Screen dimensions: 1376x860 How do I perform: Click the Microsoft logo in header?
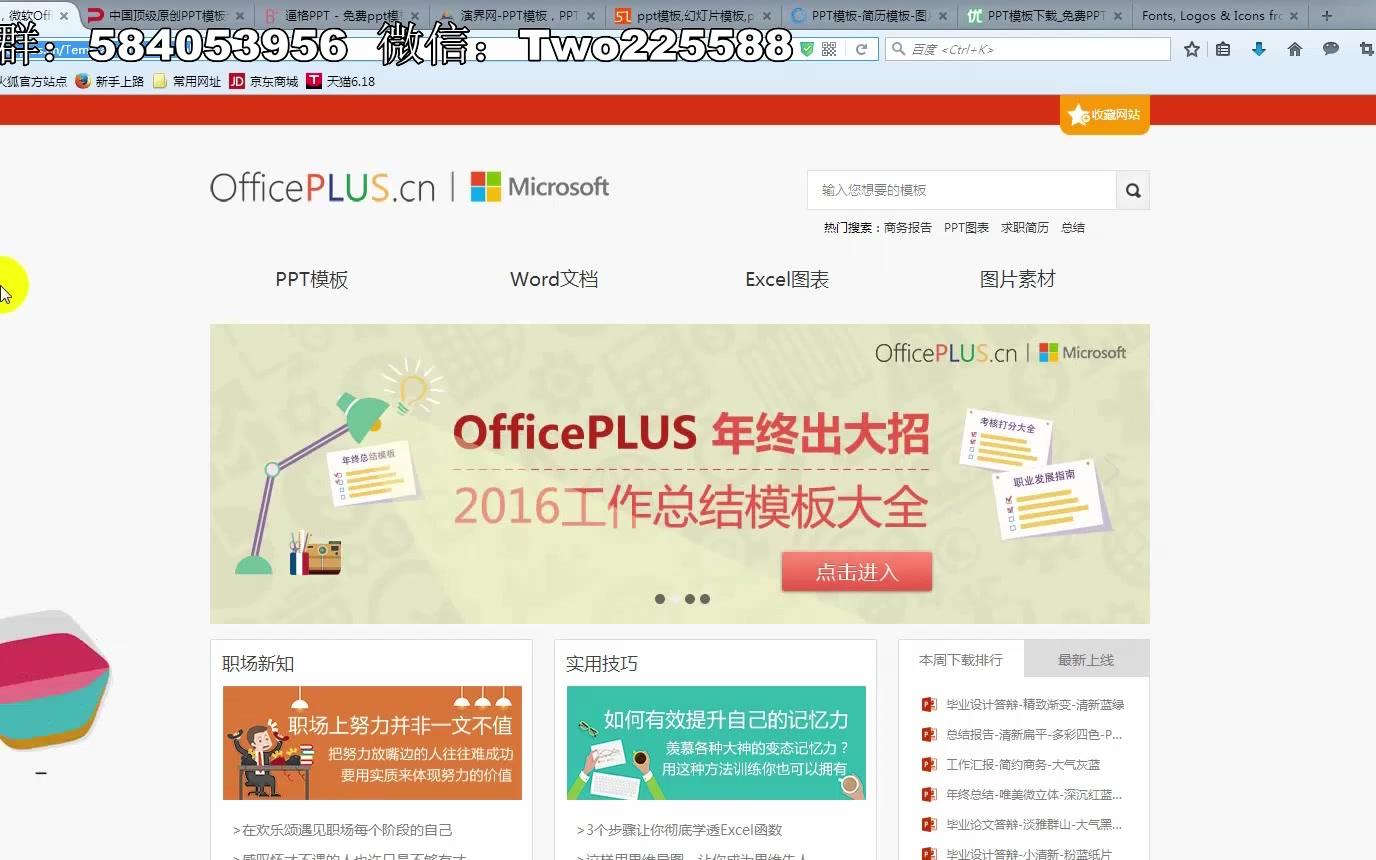(540, 187)
